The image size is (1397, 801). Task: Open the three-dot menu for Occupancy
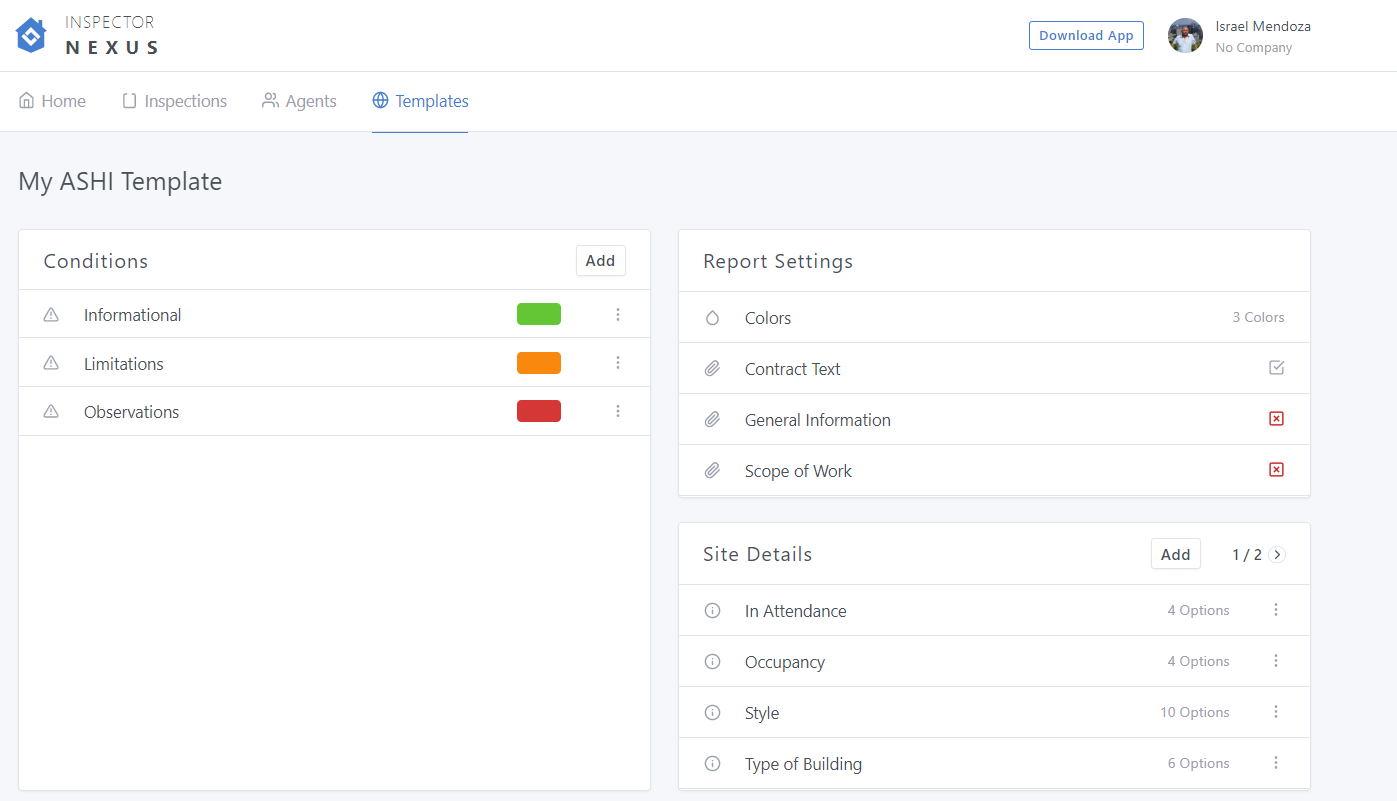(1276, 661)
